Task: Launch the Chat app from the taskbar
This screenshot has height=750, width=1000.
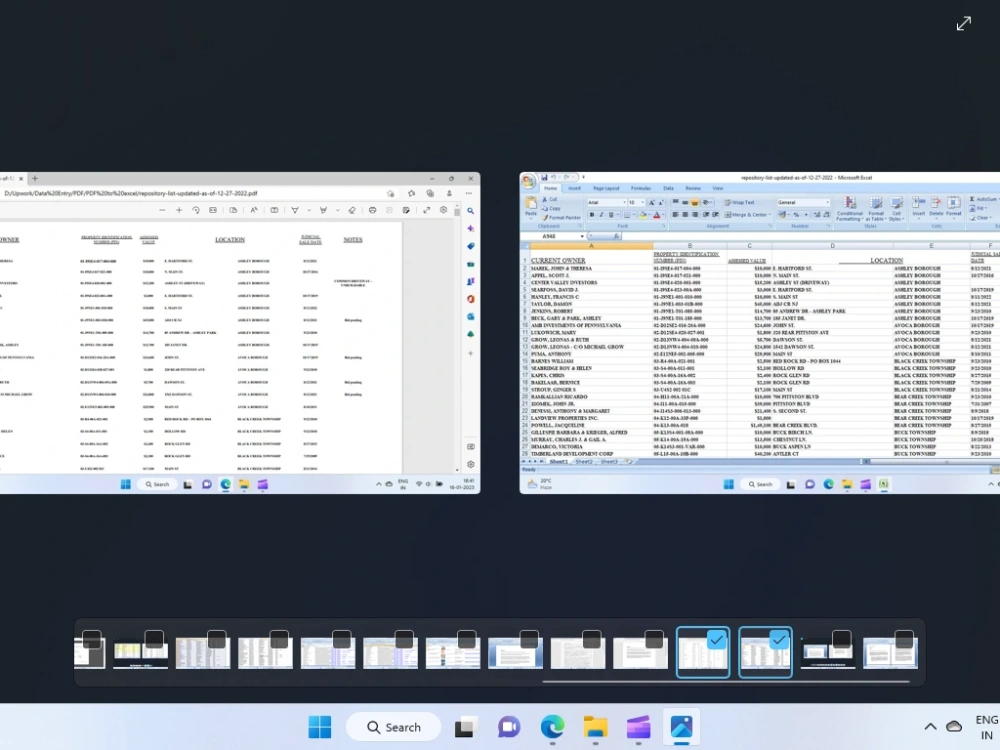Action: [509, 726]
